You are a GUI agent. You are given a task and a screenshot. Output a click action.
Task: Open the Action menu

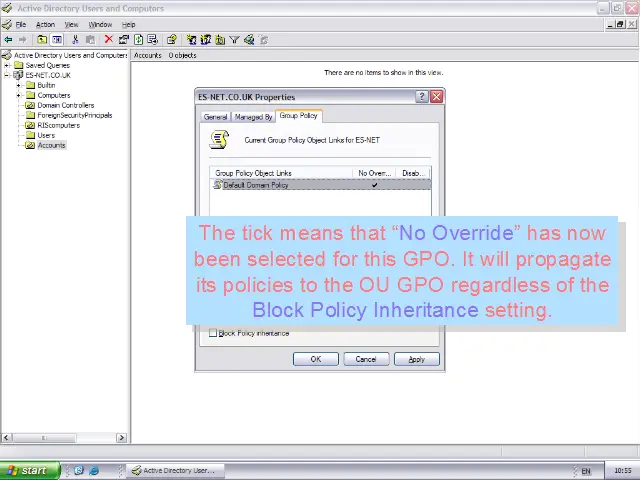[x=45, y=24]
